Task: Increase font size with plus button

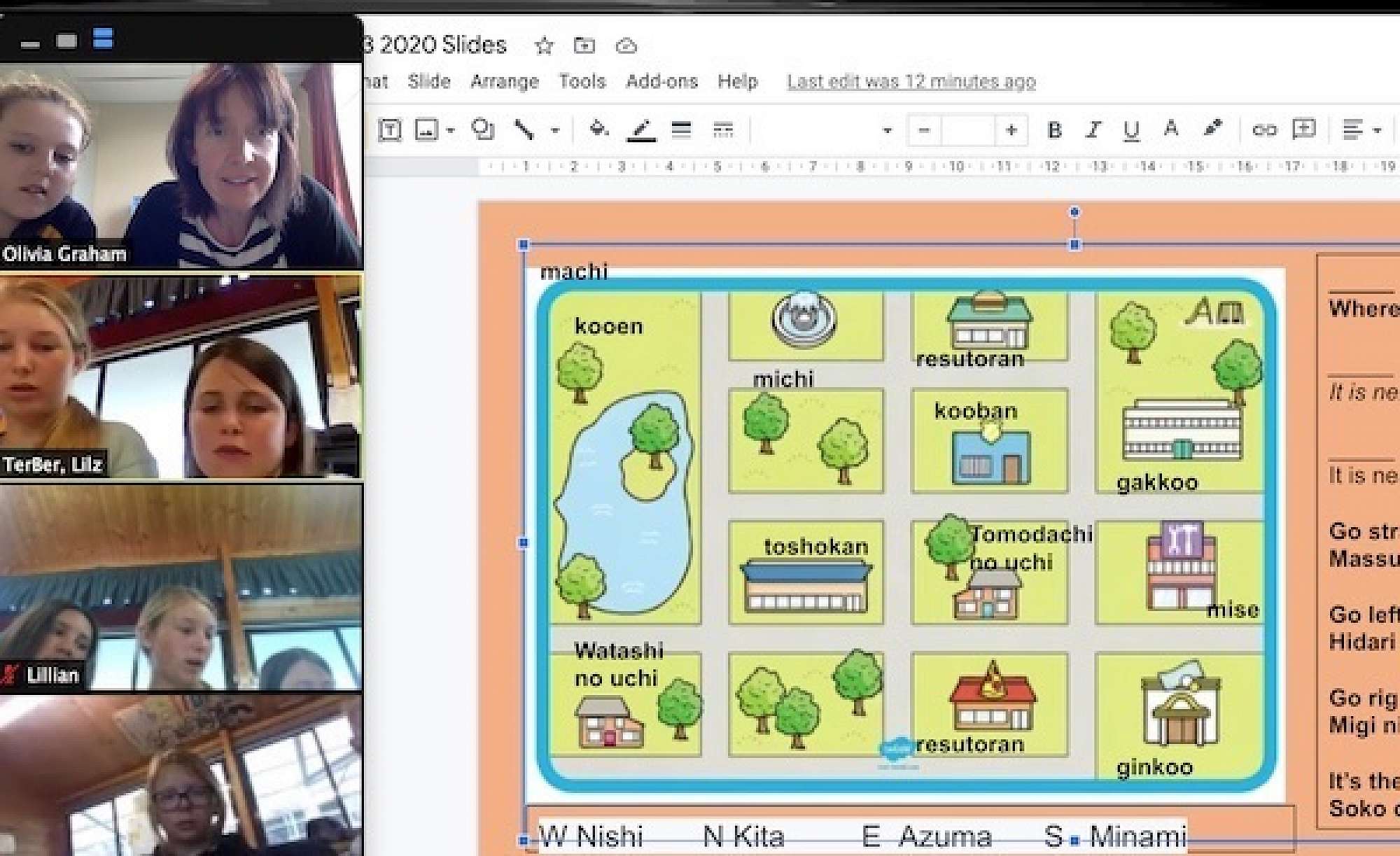Action: (x=1011, y=130)
